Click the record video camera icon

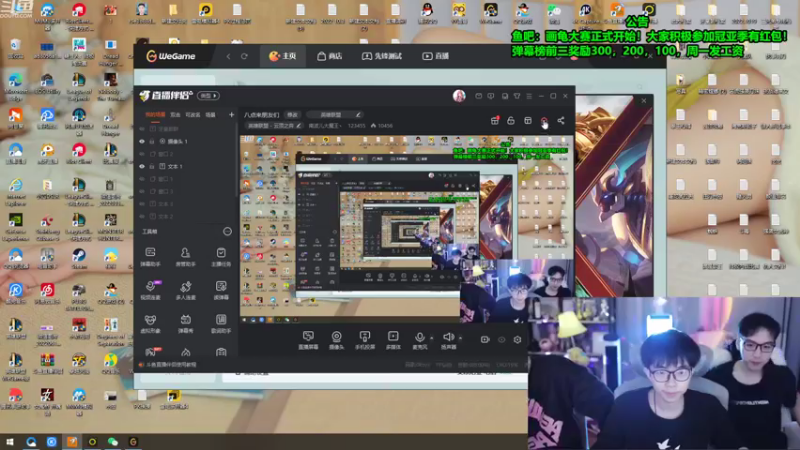[x=485, y=339]
